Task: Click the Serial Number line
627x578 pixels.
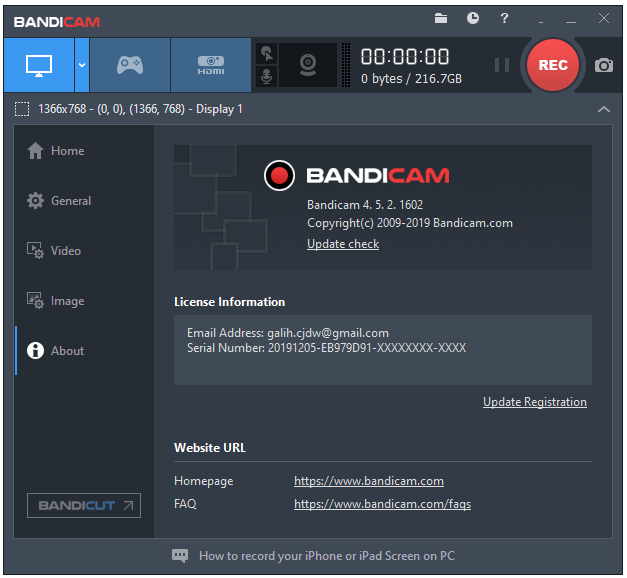Action: 326,348
